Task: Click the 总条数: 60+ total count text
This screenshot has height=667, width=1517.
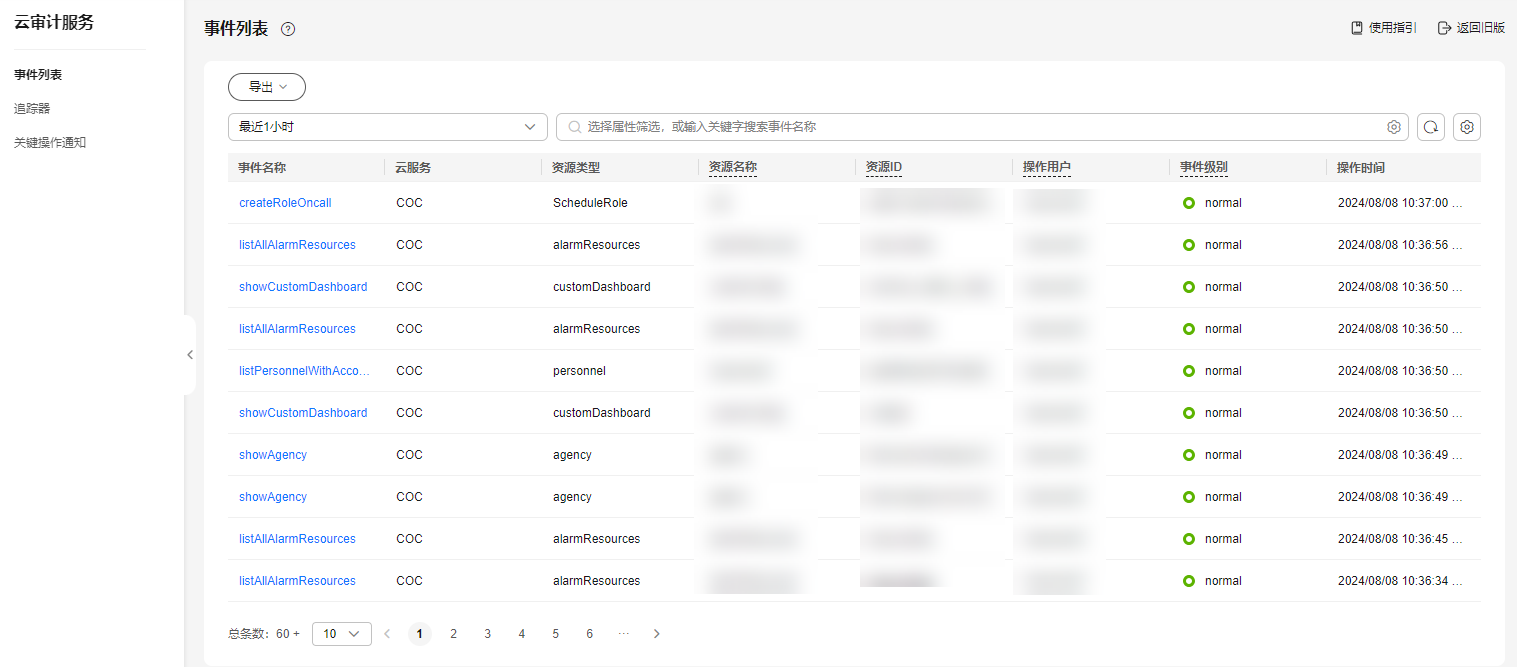Action: pos(264,634)
